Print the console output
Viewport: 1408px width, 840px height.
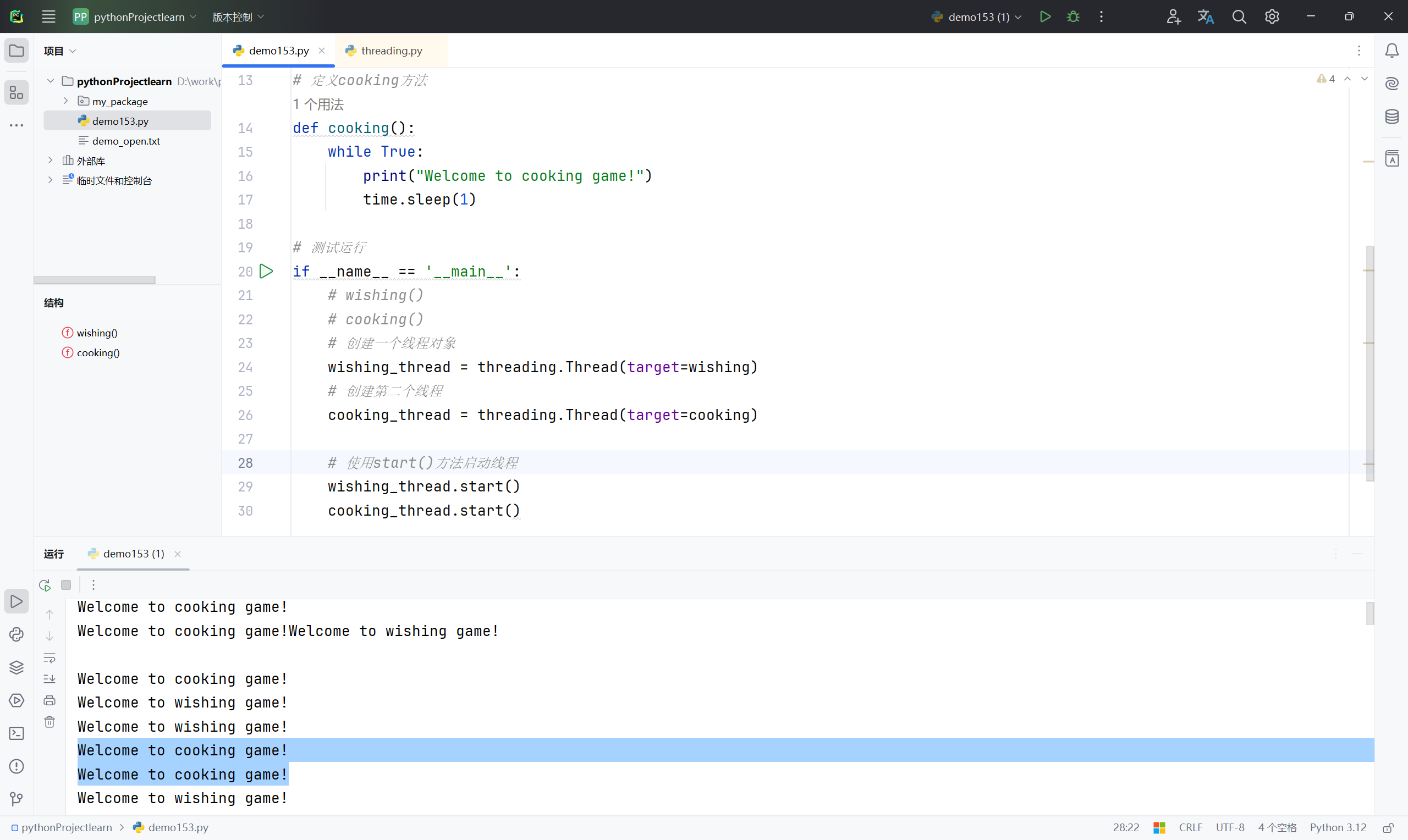[x=50, y=700]
